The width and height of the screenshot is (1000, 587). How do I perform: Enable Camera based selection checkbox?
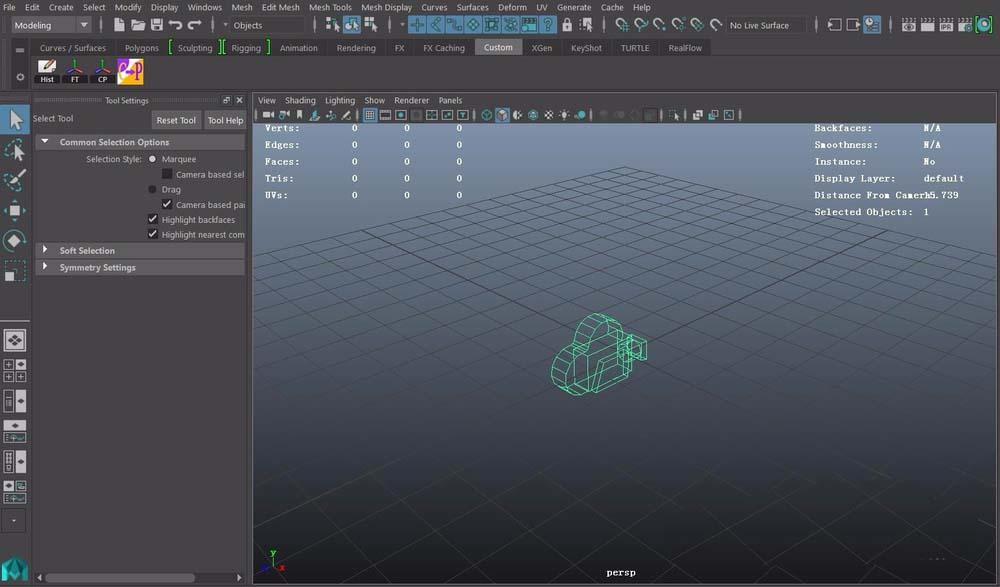click(167, 174)
